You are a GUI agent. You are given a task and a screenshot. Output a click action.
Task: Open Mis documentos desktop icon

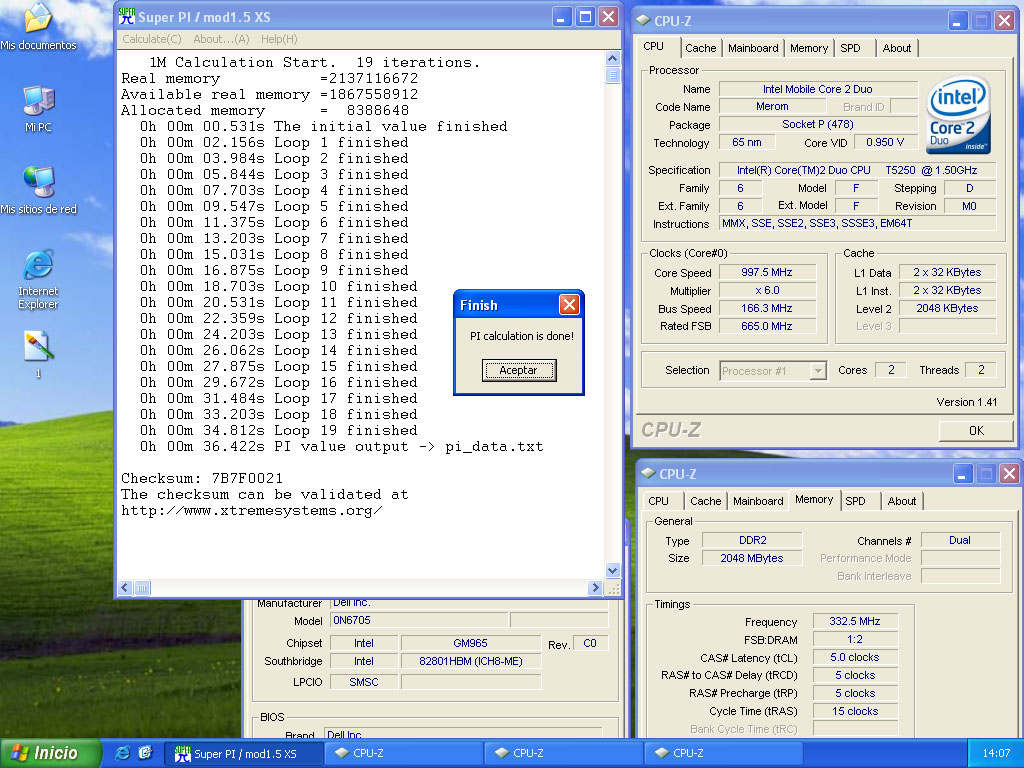(x=38, y=26)
